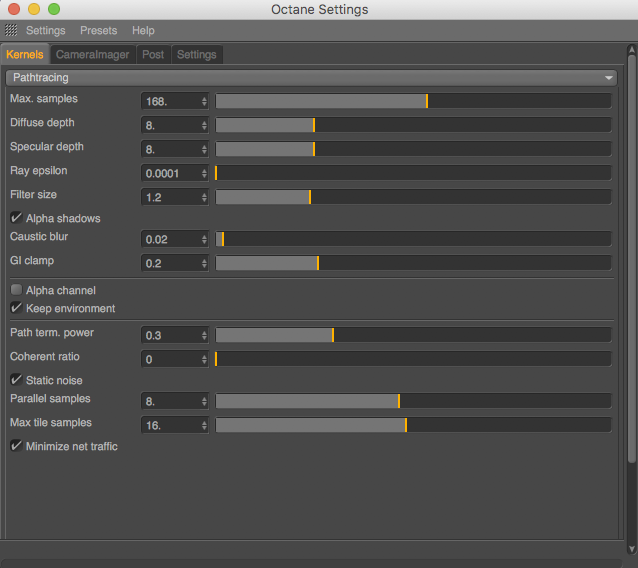This screenshot has width=638, height=568.
Task: Click the Caustic blur slider bar
Action: (x=413, y=239)
